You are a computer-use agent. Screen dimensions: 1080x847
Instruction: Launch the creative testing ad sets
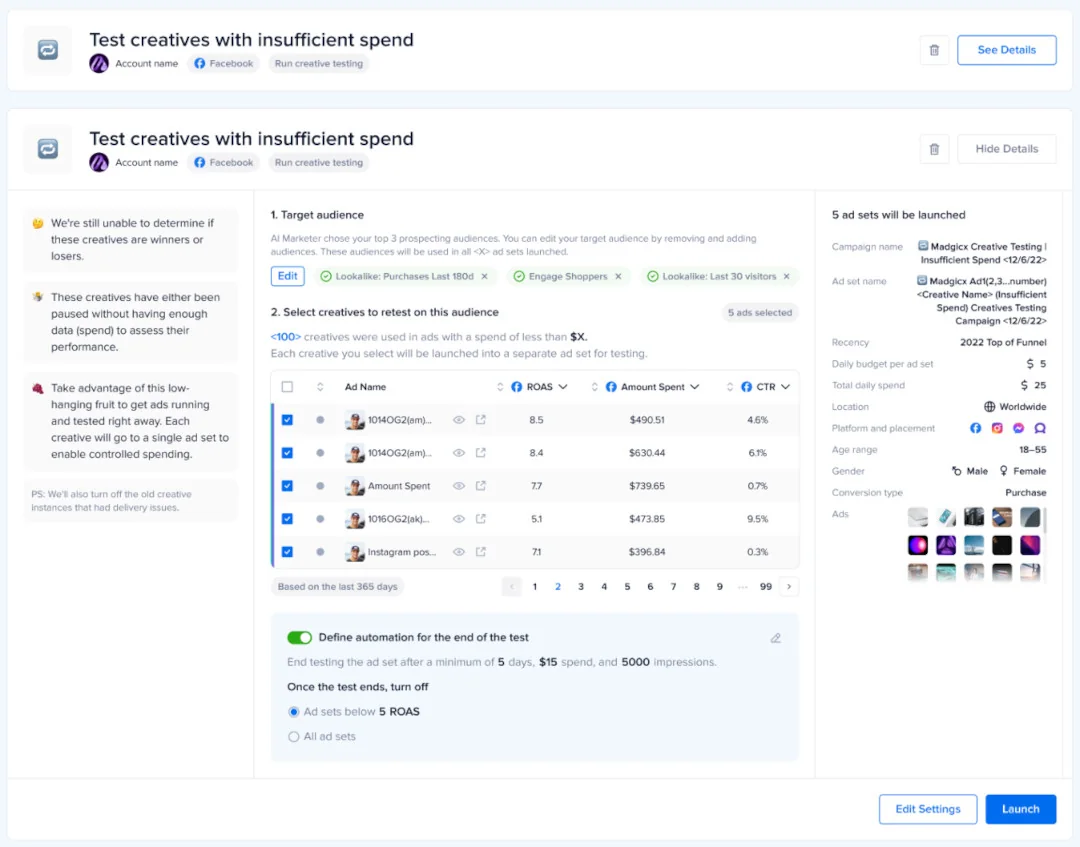tap(1020, 809)
